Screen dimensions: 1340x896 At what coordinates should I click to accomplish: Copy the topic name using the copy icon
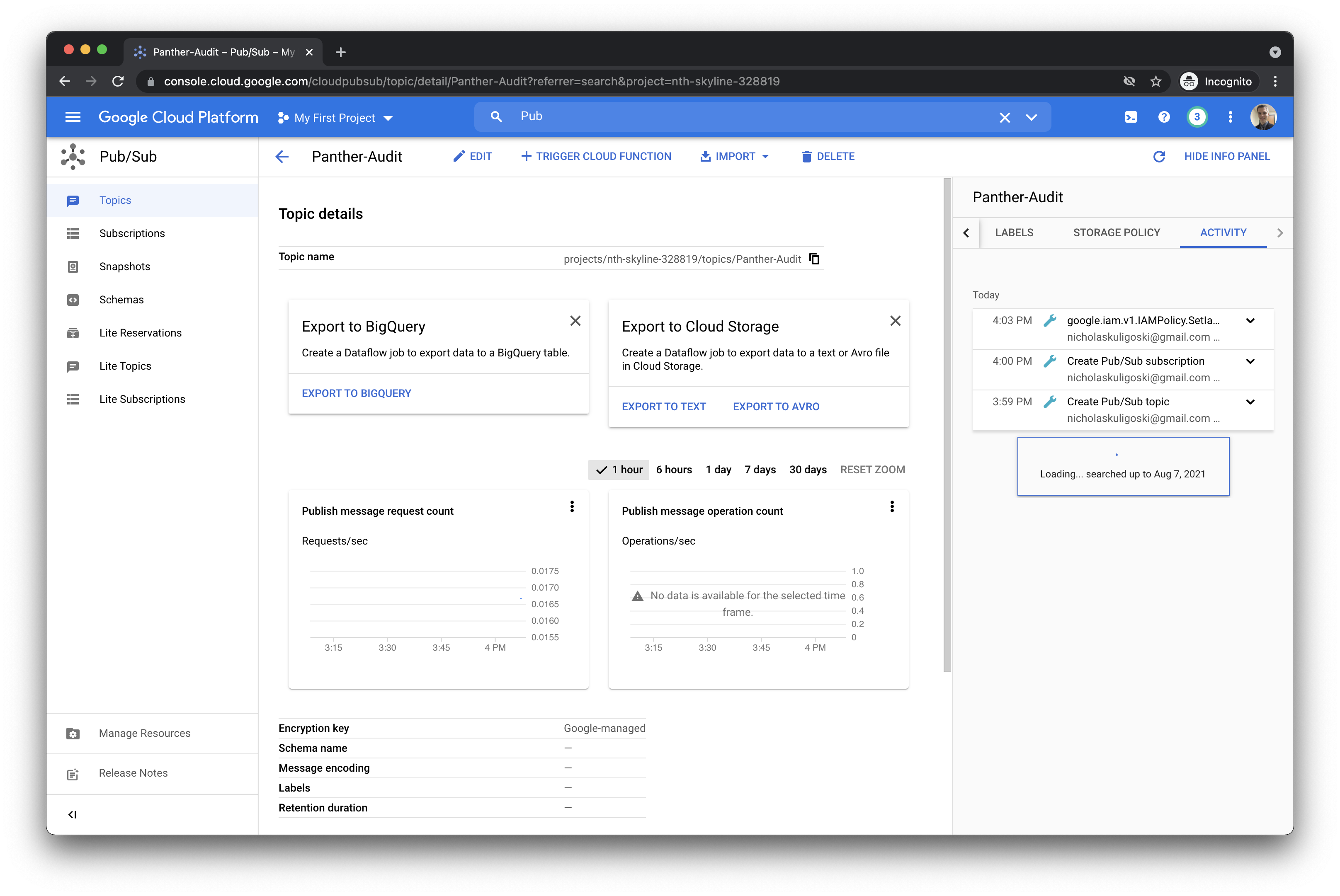[x=814, y=258]
